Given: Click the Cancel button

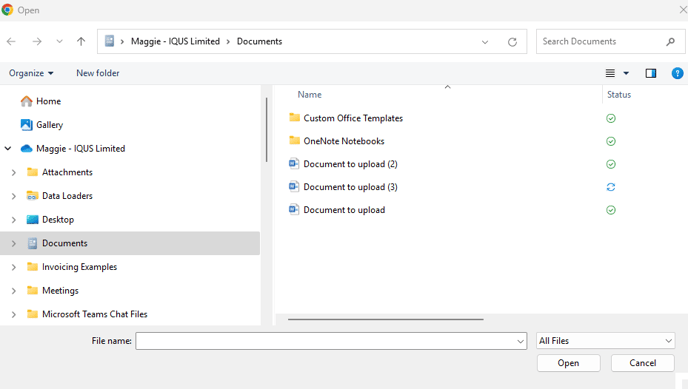Looking at the screenshot, I should 643,363.
